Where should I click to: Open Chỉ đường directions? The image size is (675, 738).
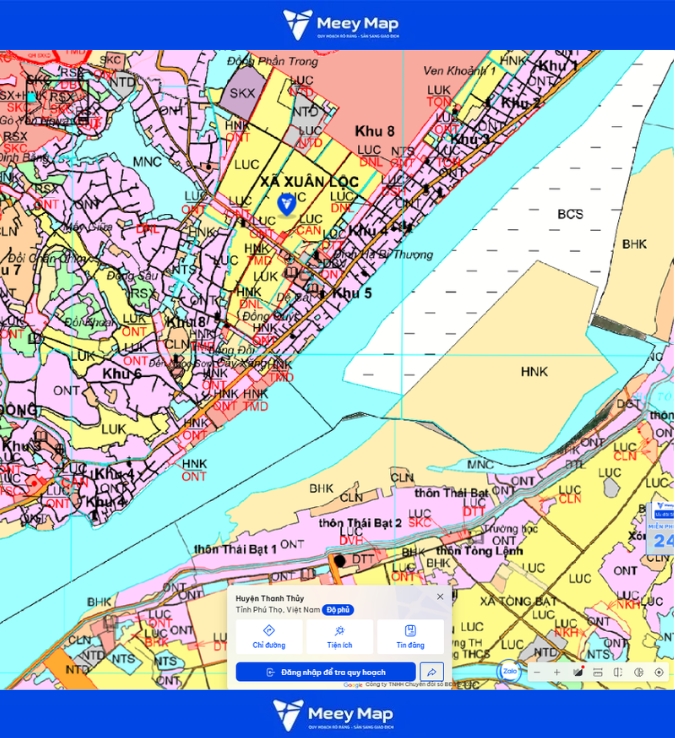[x=269, y=636]
